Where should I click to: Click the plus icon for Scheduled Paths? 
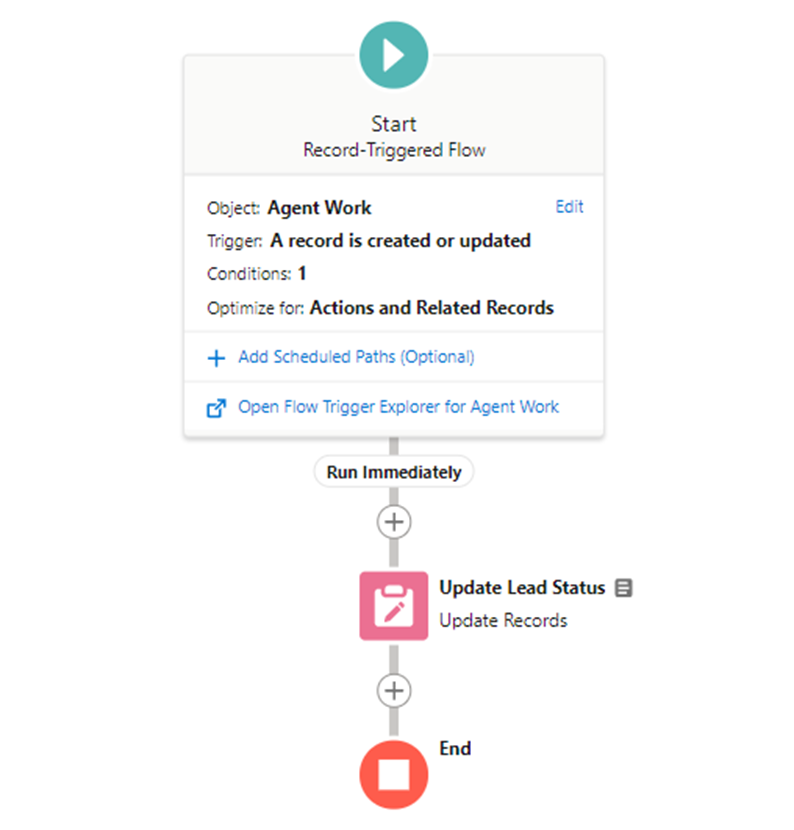click(x=216, y=358)
